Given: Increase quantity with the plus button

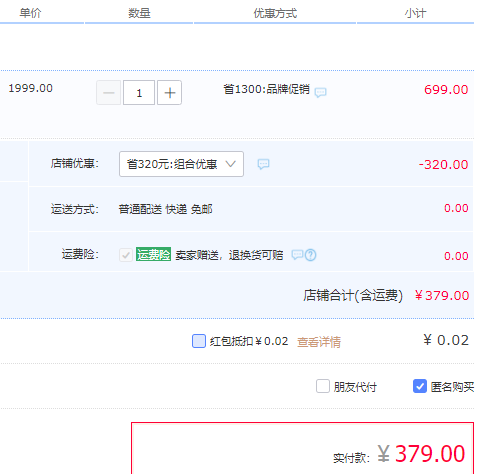Looking at the screenshot, I should pos(169,92).
